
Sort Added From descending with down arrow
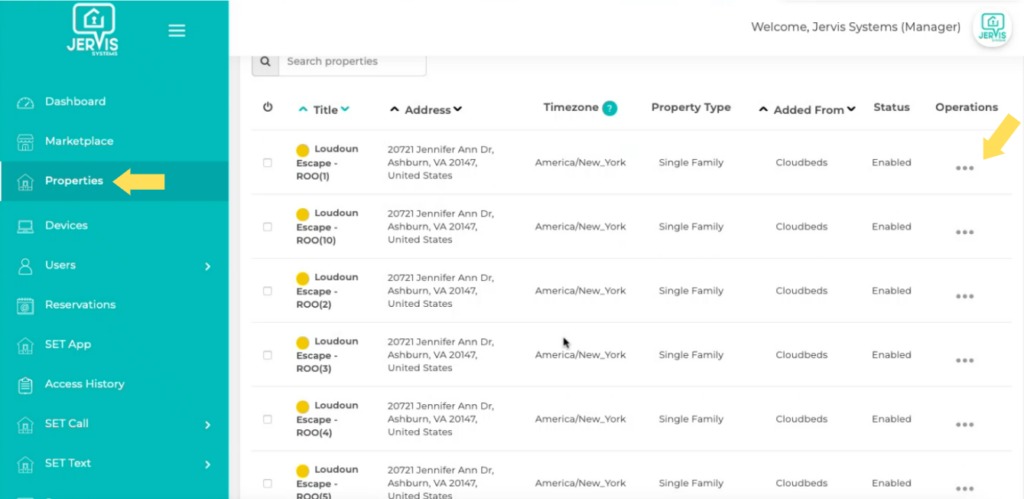click(x=852, y=109)
